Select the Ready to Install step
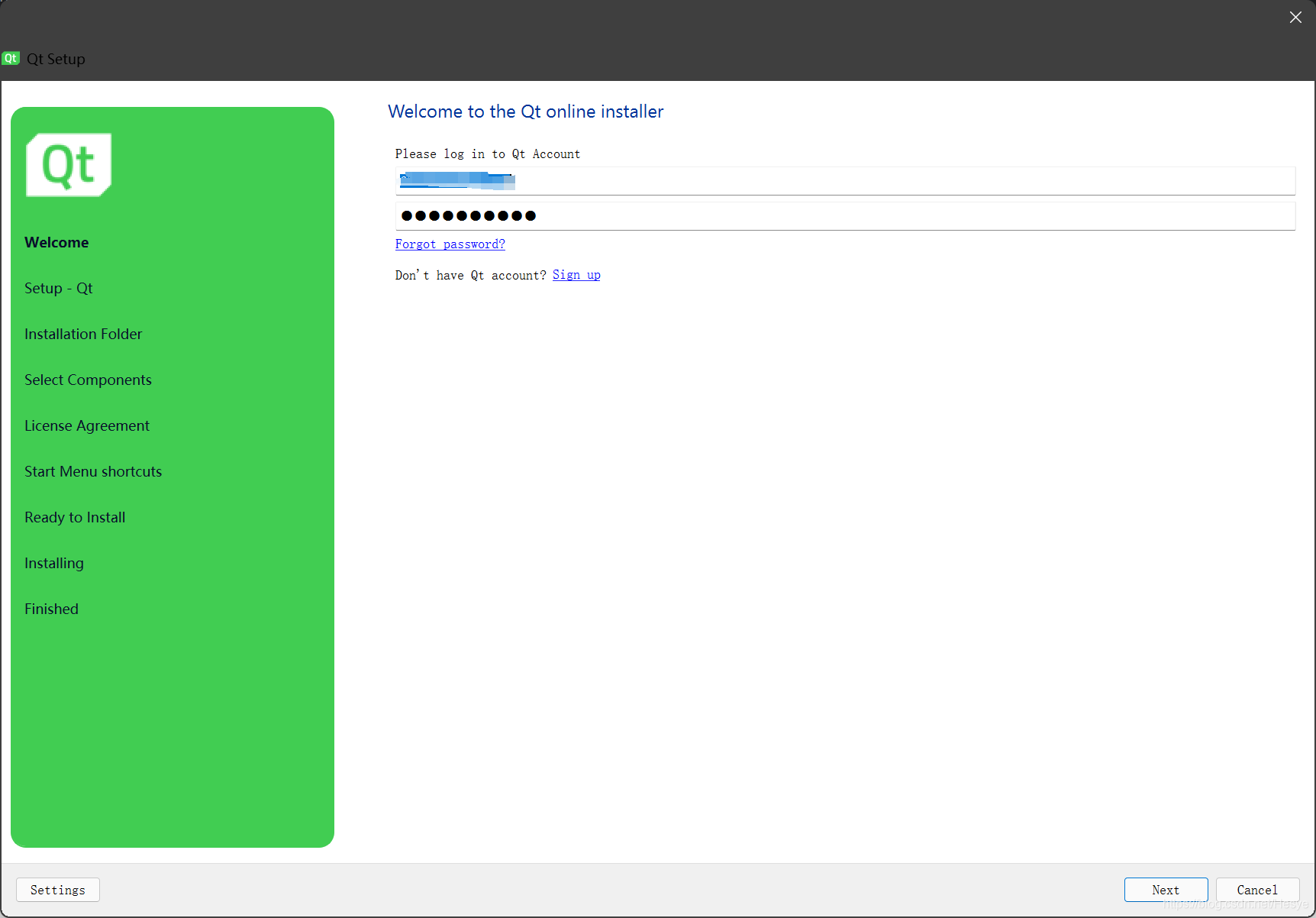Viewport: 1316px width, 918px height. click(x=75, y=517)
